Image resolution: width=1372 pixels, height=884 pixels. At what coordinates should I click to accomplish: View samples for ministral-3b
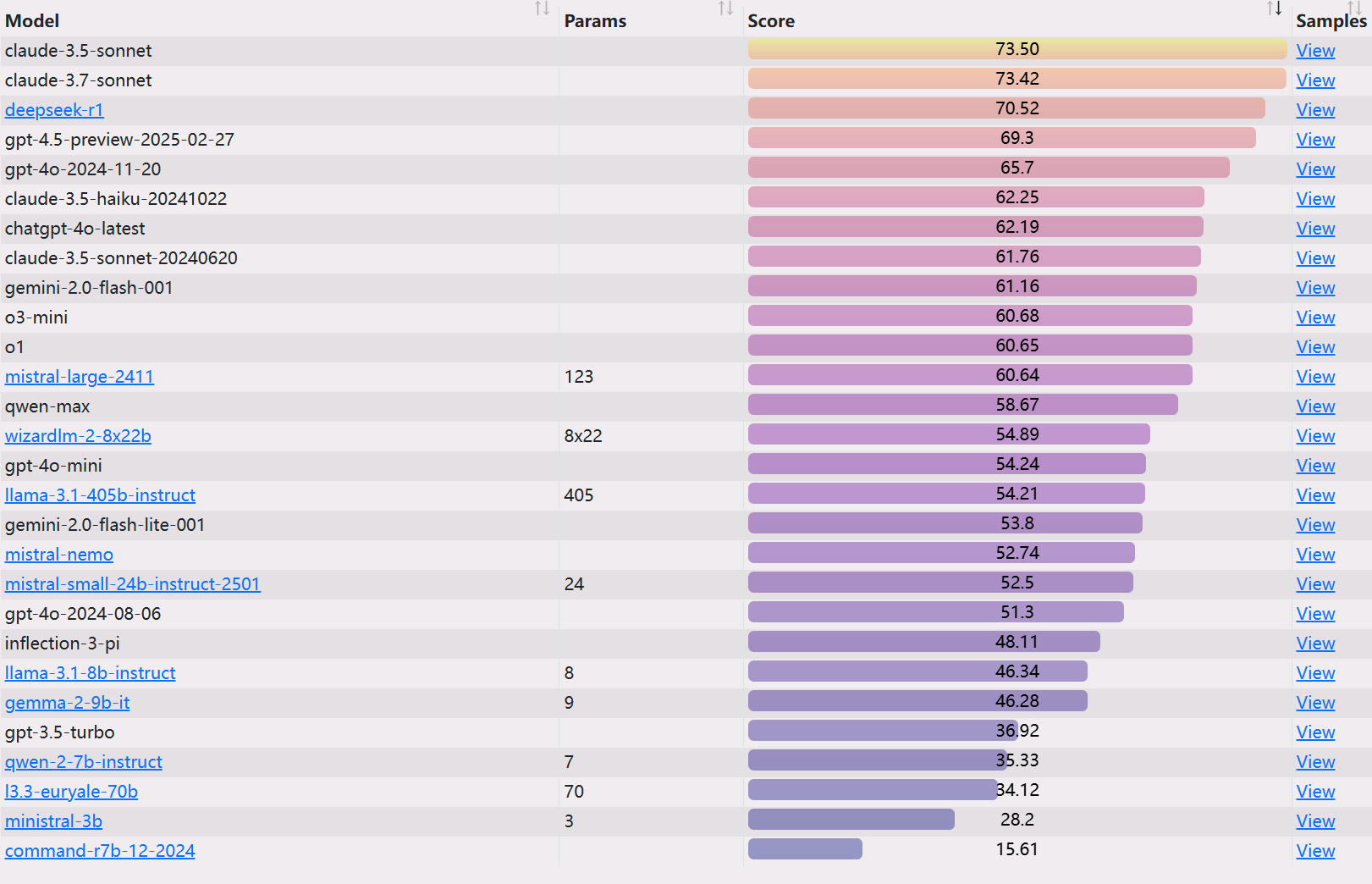coord(1315,821)
